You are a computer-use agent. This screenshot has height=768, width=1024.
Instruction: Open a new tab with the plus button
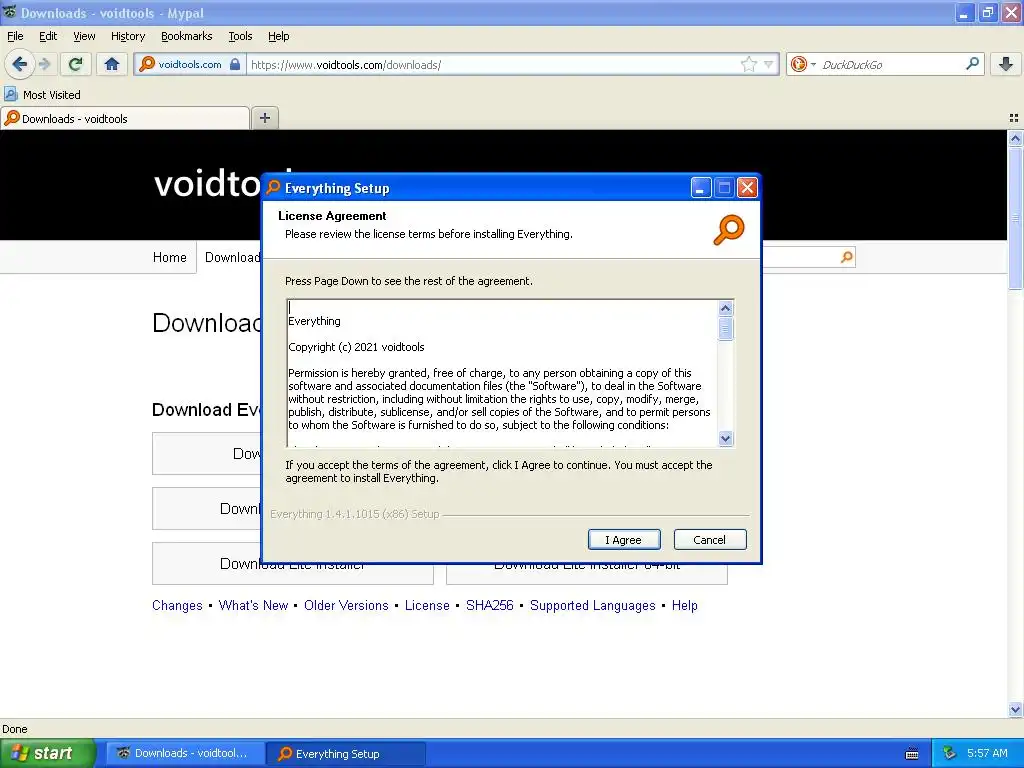click(x=264, y=118)
